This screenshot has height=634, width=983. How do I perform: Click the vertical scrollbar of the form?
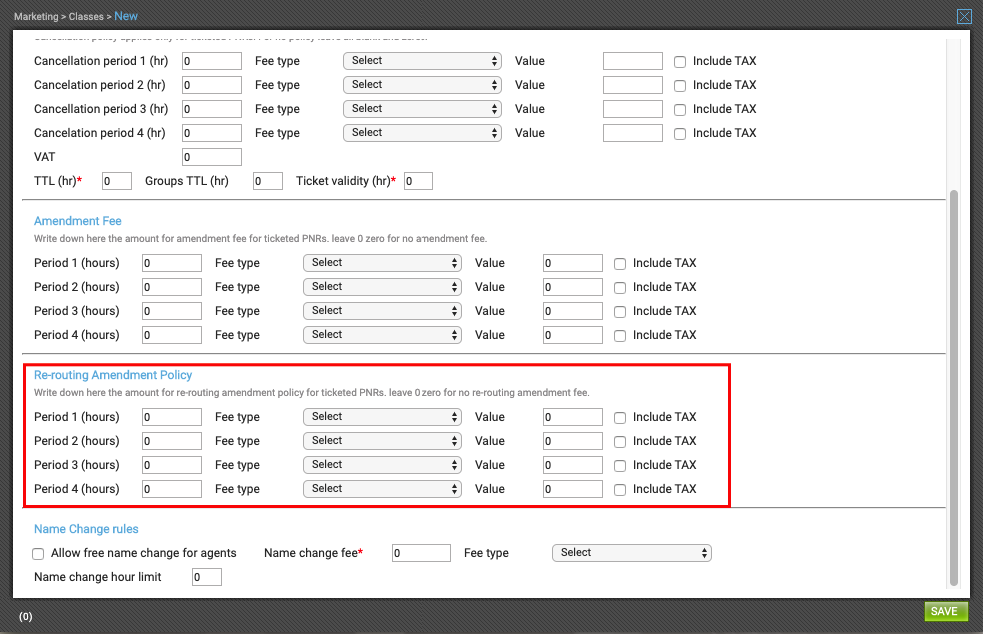click(954, 388)
